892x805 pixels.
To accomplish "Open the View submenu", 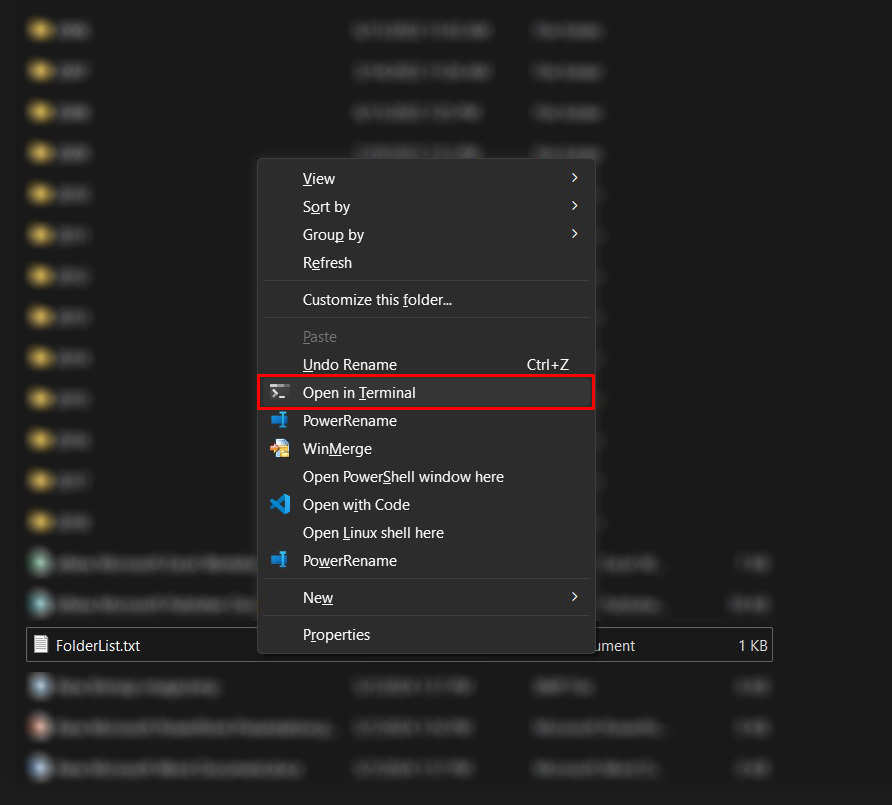I will click(x=319, y=179).
